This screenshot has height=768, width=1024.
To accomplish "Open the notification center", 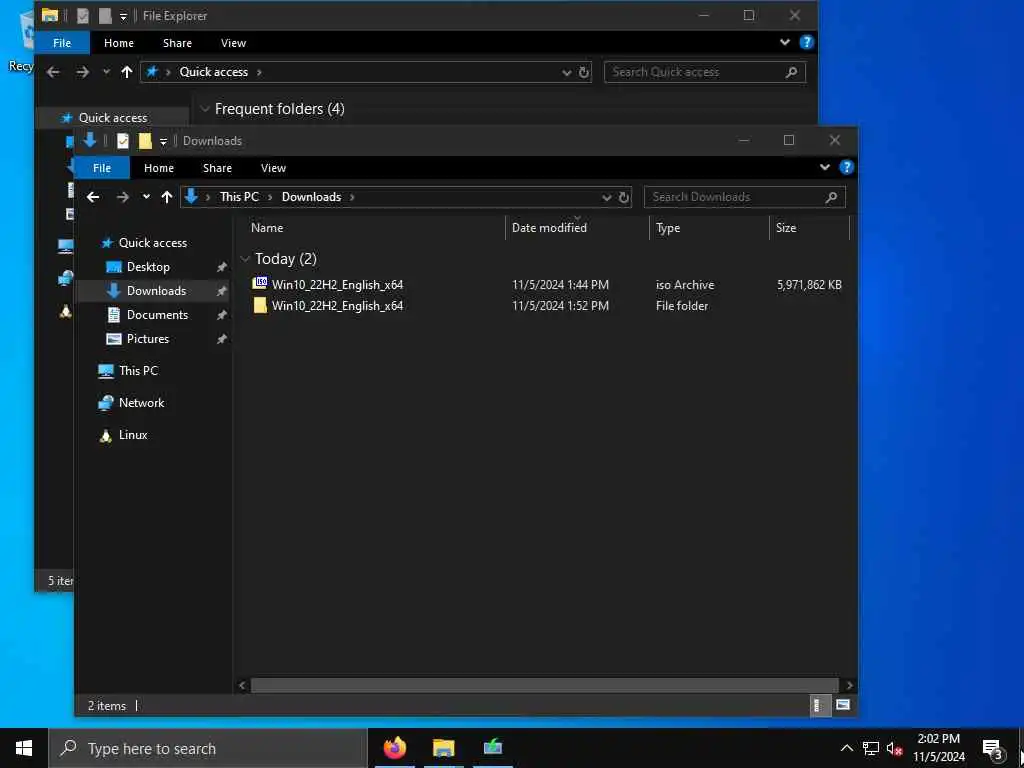I will click(x=993, y=748).
